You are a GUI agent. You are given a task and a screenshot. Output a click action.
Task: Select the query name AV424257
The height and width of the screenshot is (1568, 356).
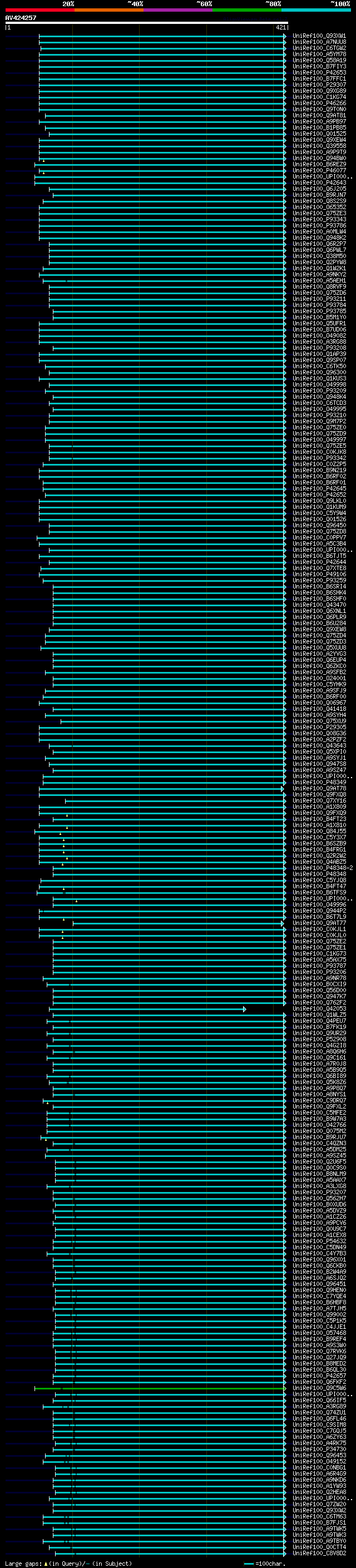point(21,18)
